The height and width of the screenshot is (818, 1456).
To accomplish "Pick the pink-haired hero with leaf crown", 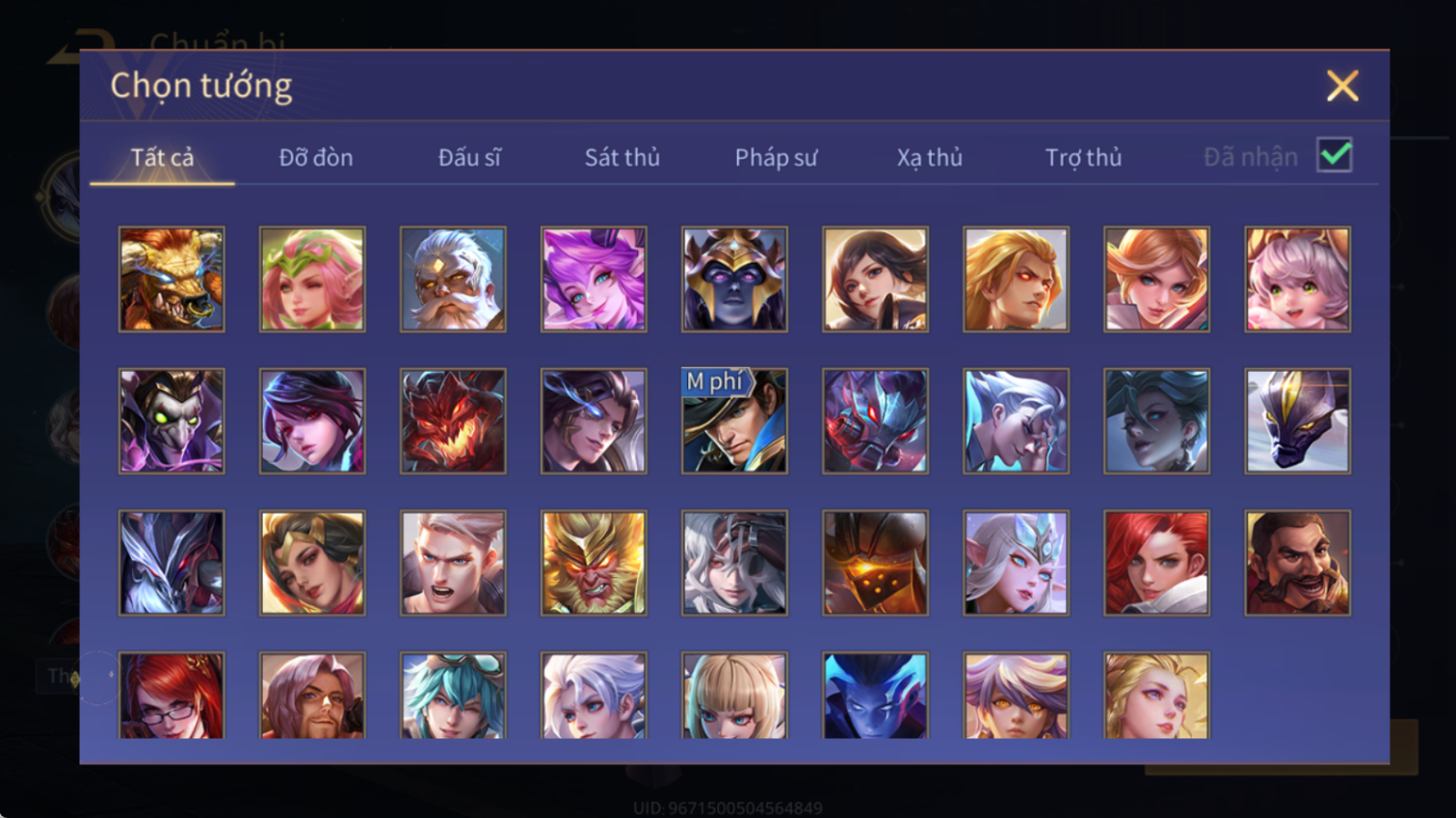I will pos(312,279).
